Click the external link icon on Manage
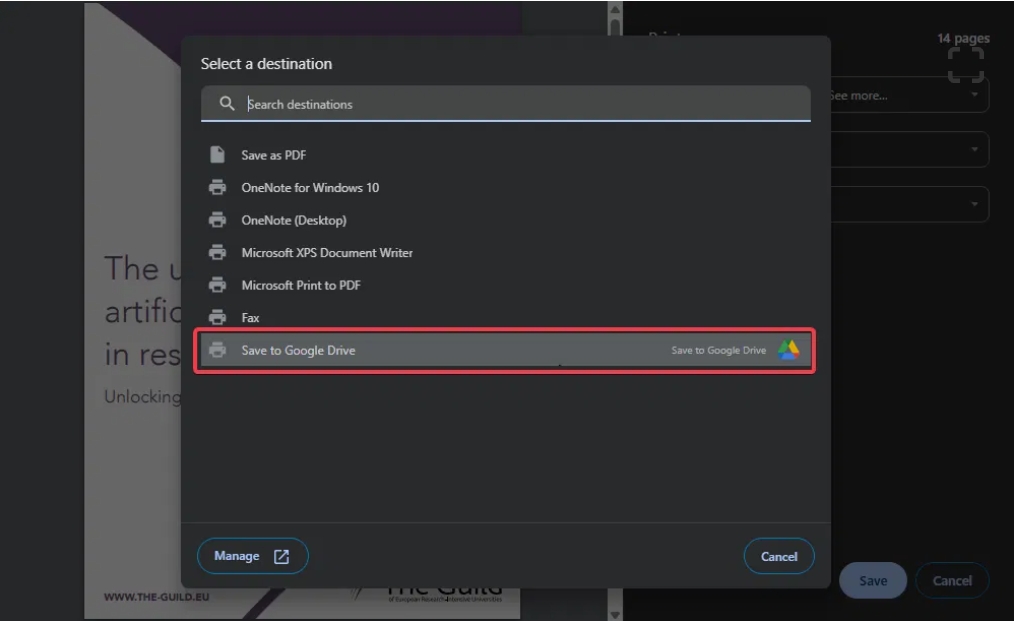 (x=281, y=557)
